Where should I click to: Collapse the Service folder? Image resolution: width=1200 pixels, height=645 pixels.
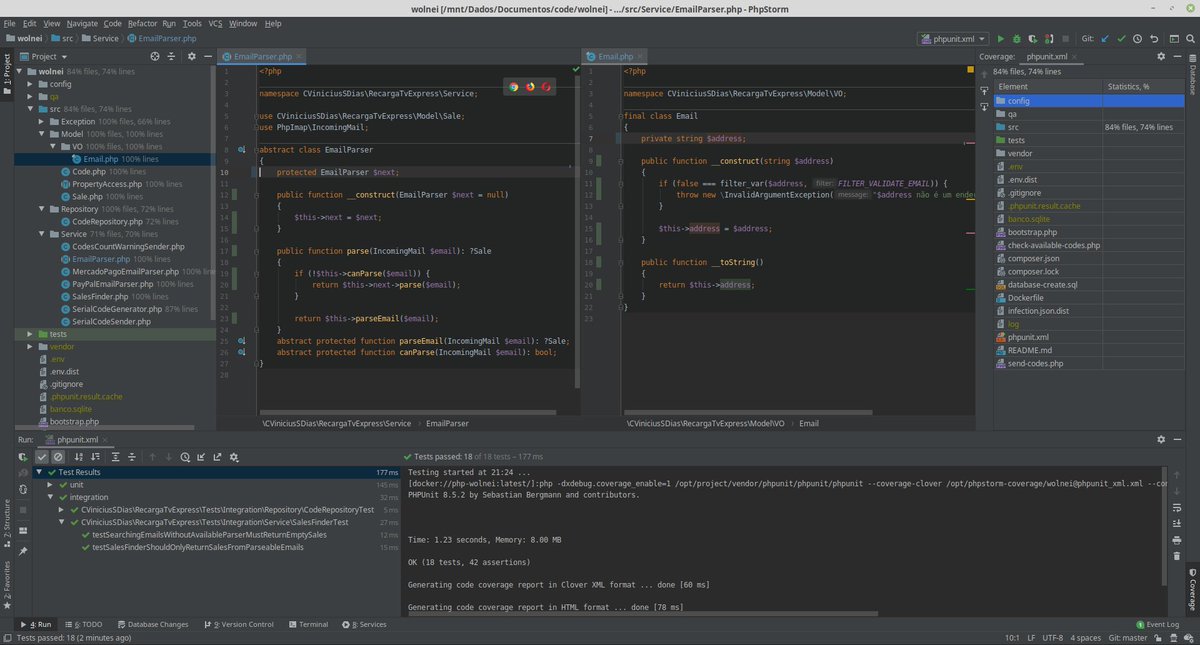tap(41, 234)
